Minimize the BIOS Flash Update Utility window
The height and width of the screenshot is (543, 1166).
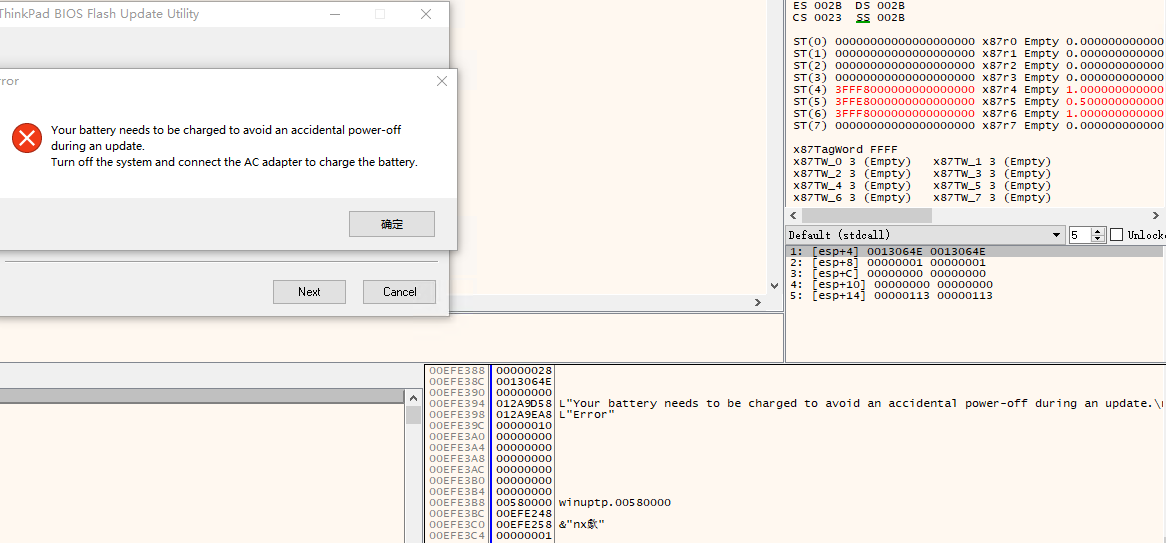(335, 13)
